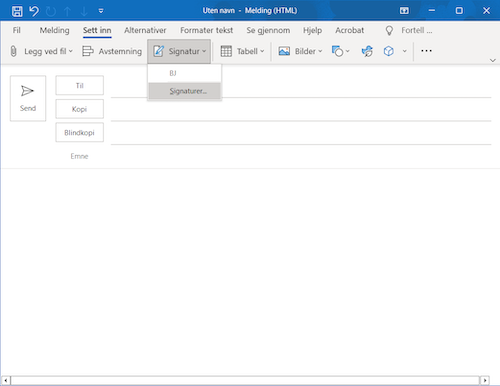Expand the Bilder dropdown arrow
Screen dimensions: 500x386
tap(320, 51)
